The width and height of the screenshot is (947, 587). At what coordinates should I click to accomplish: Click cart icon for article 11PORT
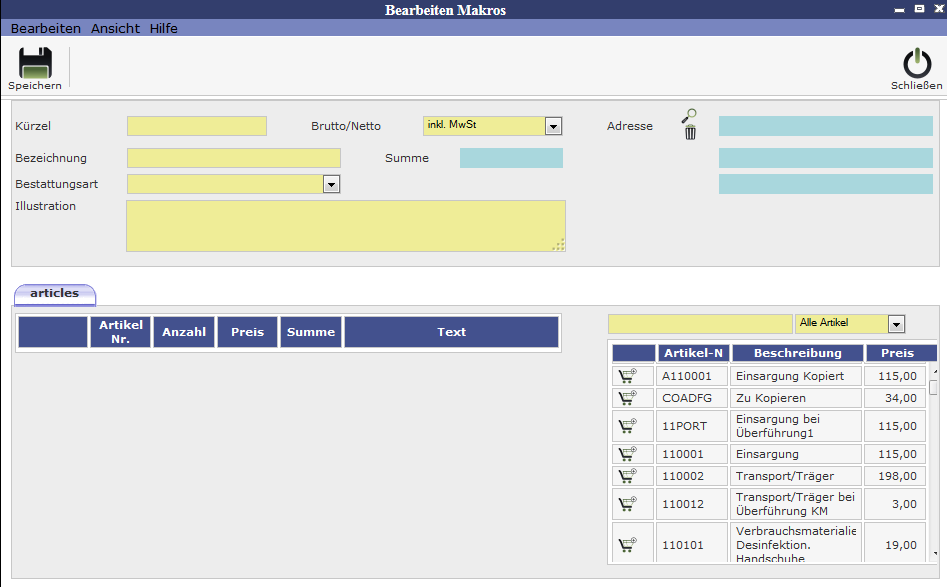click(x=627, y=426)
